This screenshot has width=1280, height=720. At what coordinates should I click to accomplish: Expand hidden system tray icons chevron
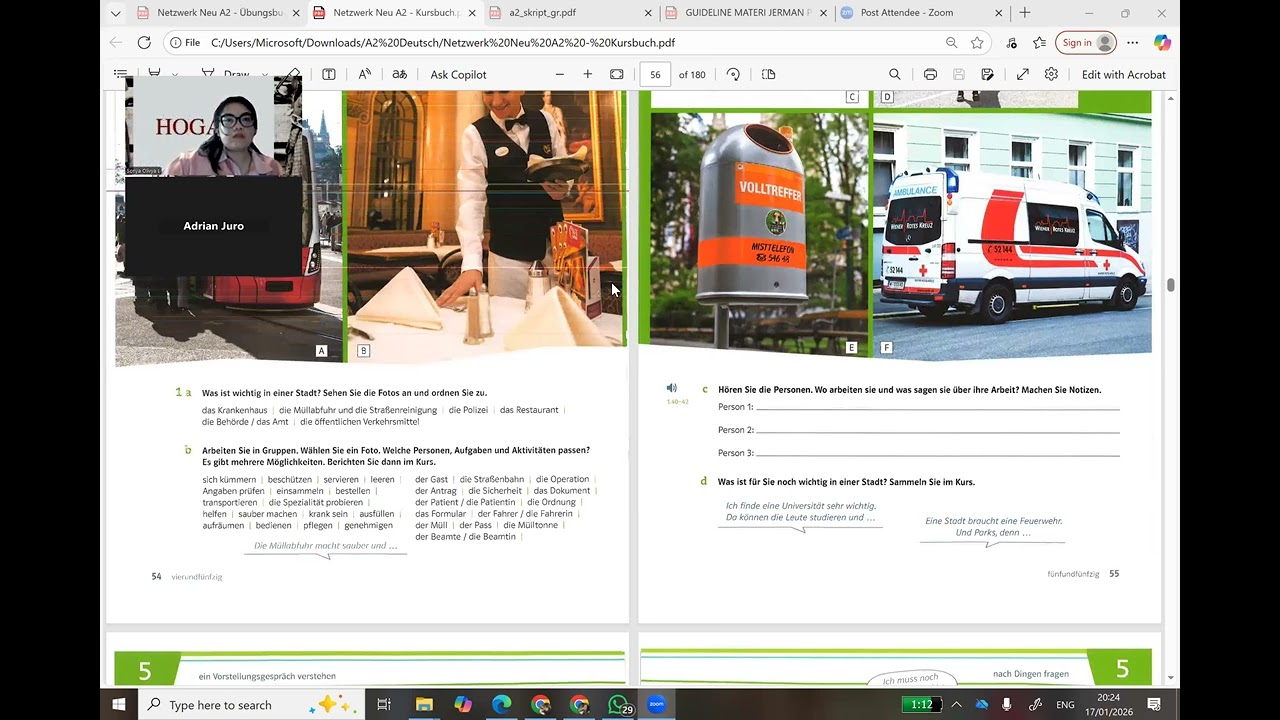(x=956, y=704)
